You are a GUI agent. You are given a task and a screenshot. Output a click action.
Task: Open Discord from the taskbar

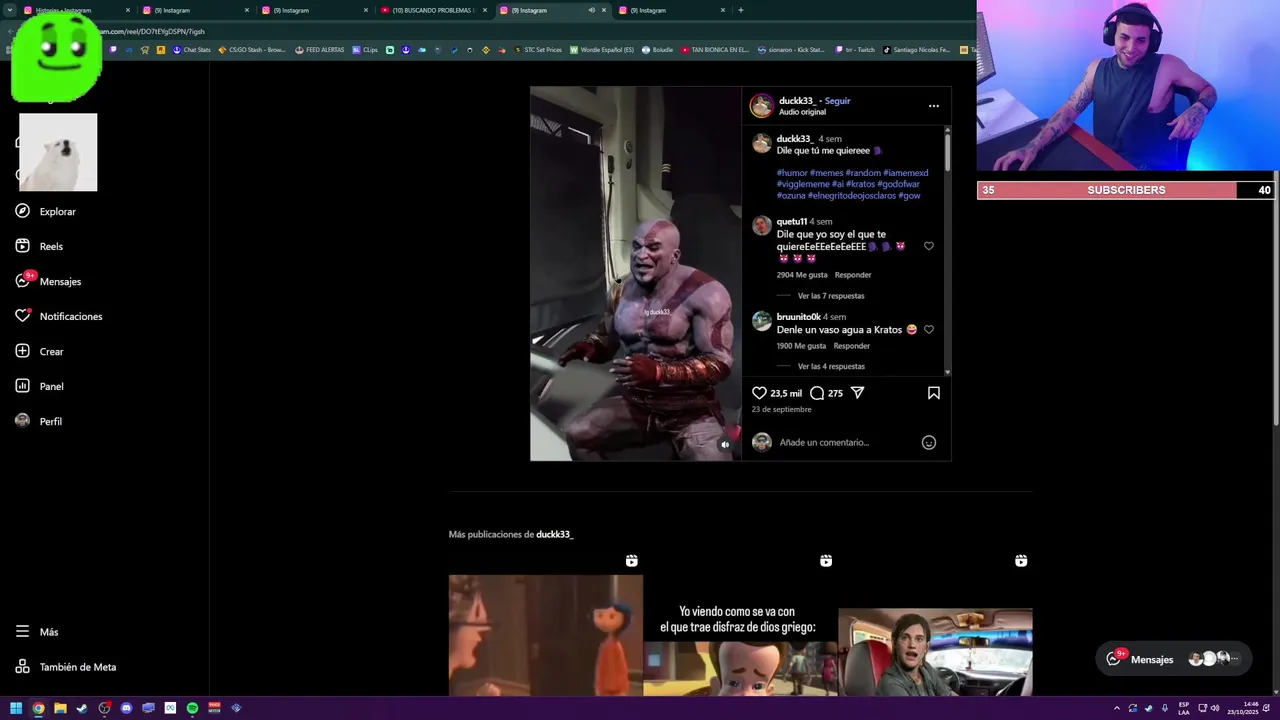coord(126,708)
